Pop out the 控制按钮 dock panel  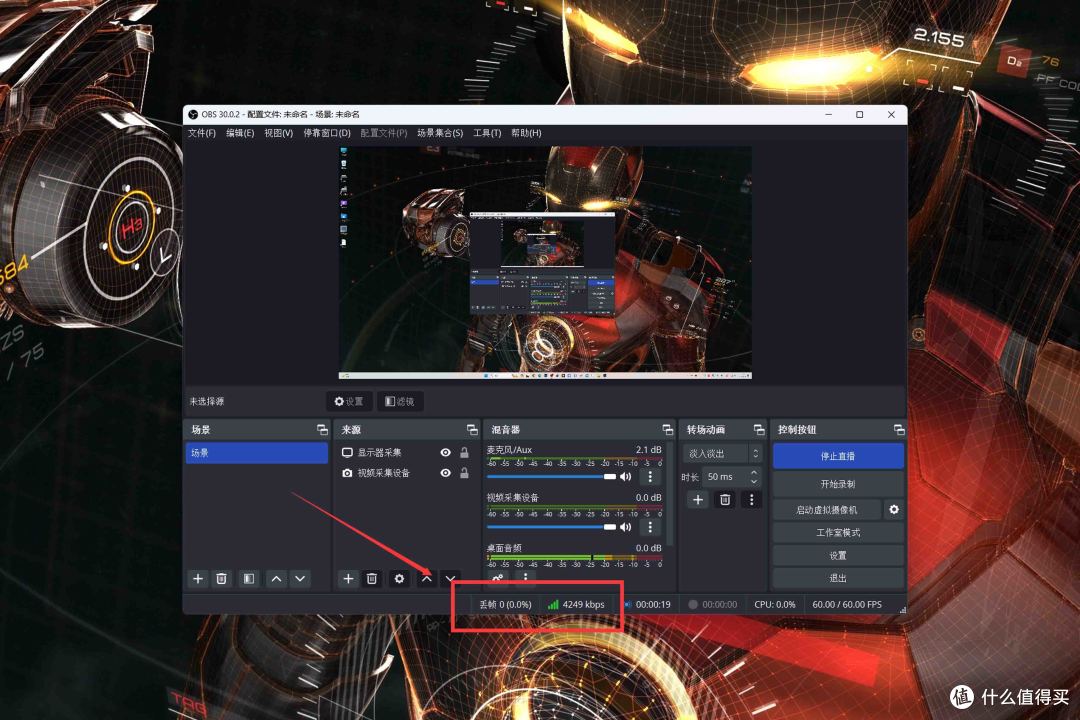point(899,429)
